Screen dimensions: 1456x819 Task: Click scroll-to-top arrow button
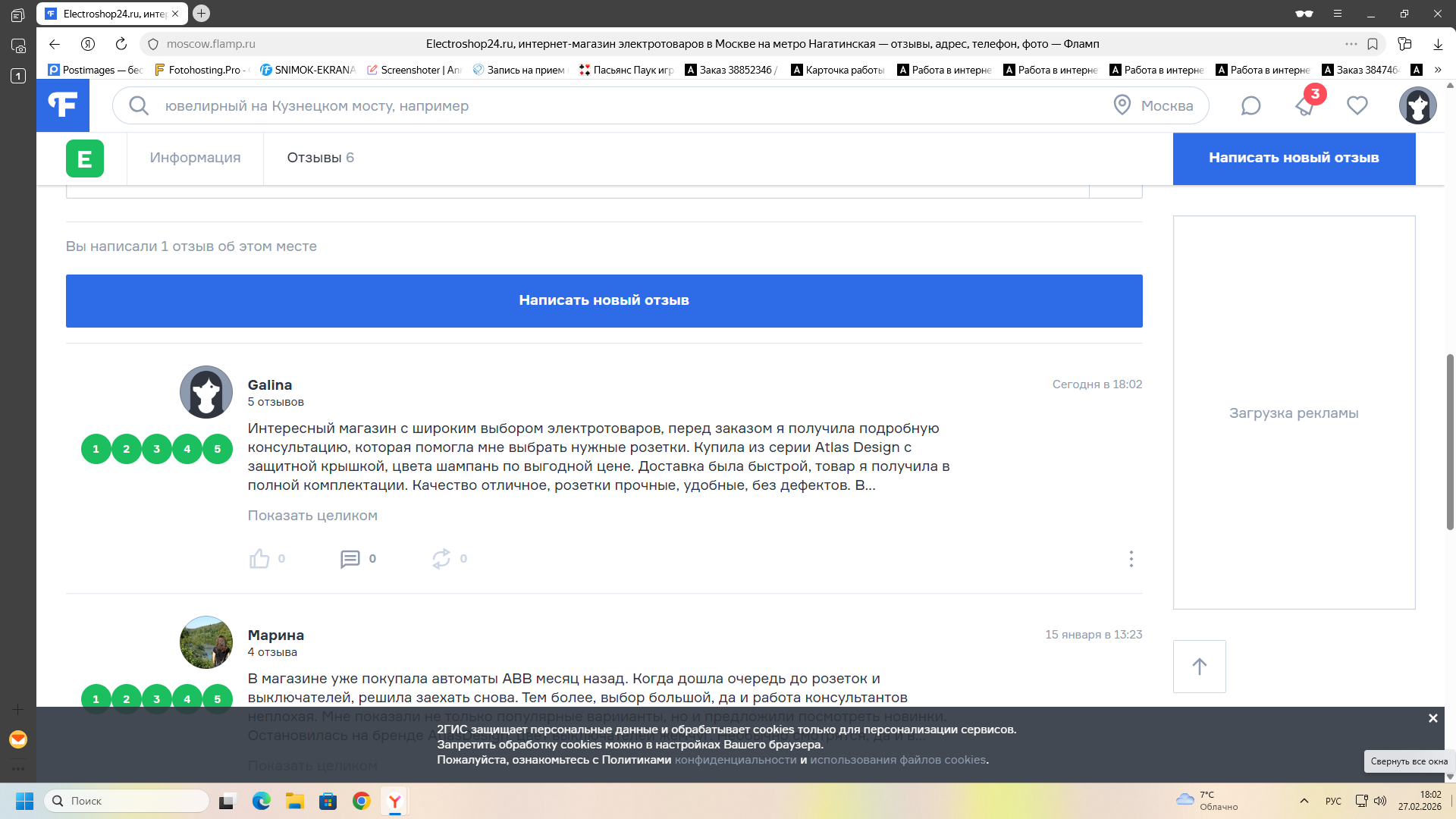(x=1199, y=667)
